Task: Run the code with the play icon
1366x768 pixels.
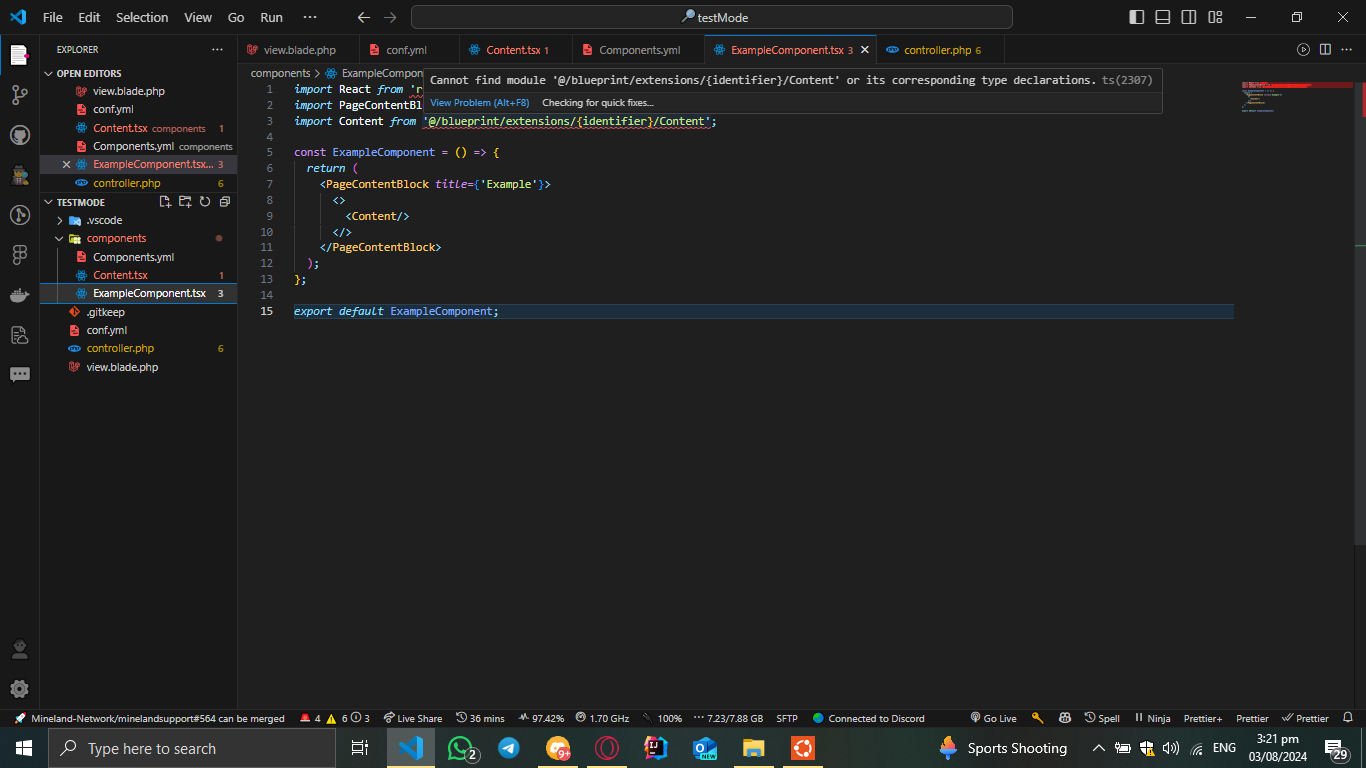Action: 1303,49
